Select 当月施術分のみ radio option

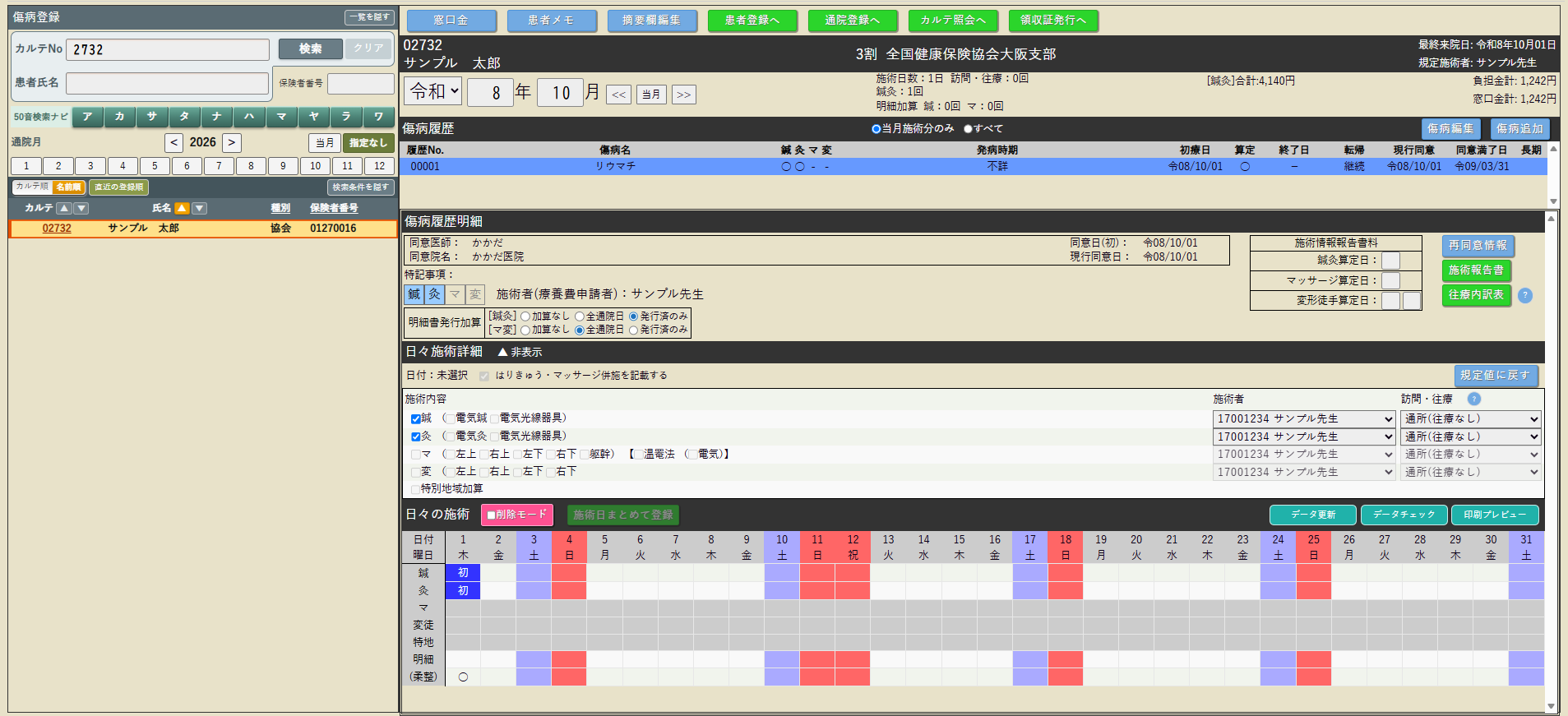(x=876, y=129)
